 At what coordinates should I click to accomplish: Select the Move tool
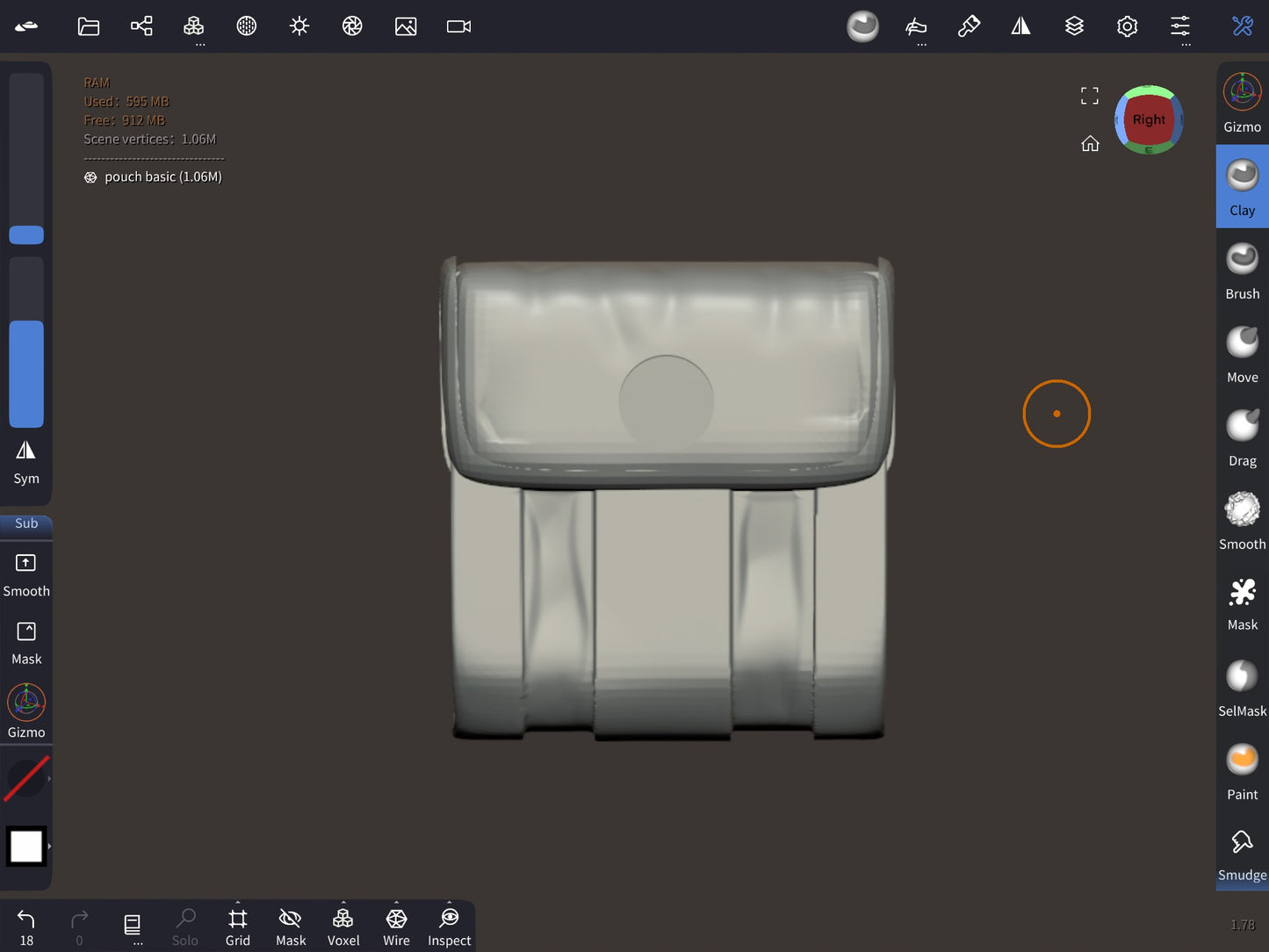pos(1243,355)
